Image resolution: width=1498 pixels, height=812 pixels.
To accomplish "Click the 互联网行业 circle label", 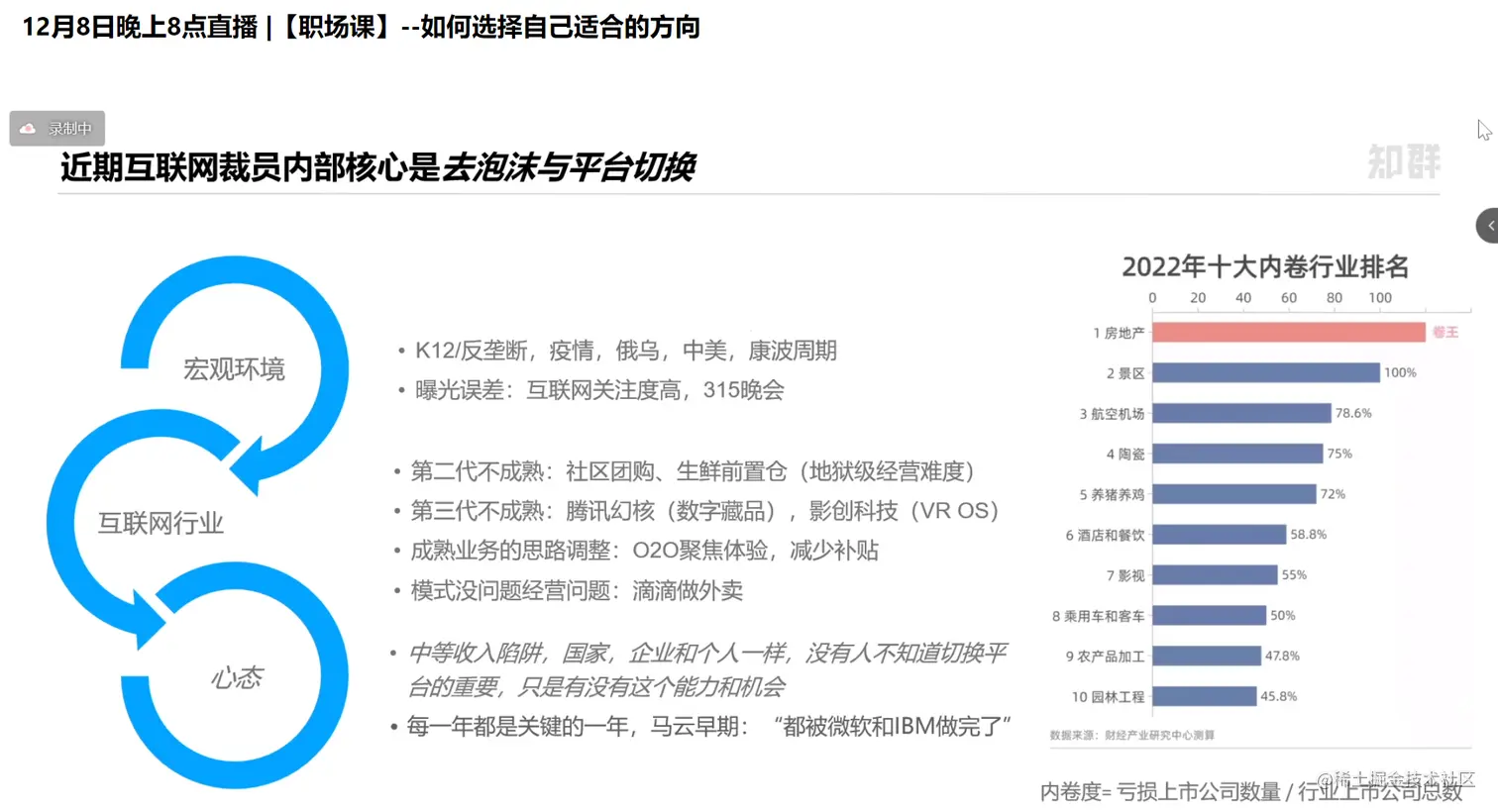I will [160, 523].
